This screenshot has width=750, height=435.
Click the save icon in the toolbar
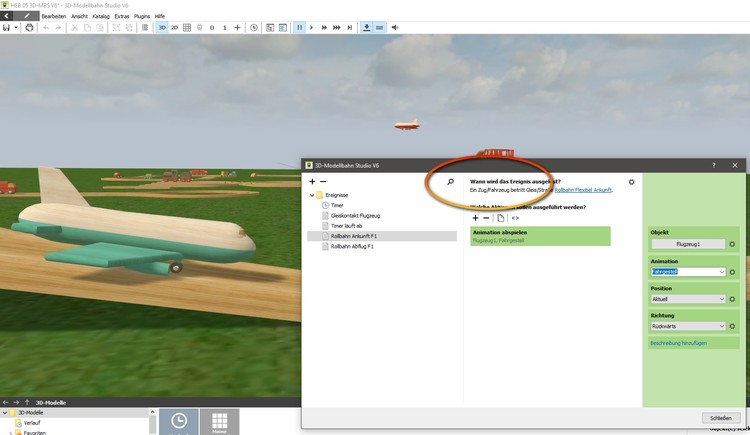click(6, 28)
